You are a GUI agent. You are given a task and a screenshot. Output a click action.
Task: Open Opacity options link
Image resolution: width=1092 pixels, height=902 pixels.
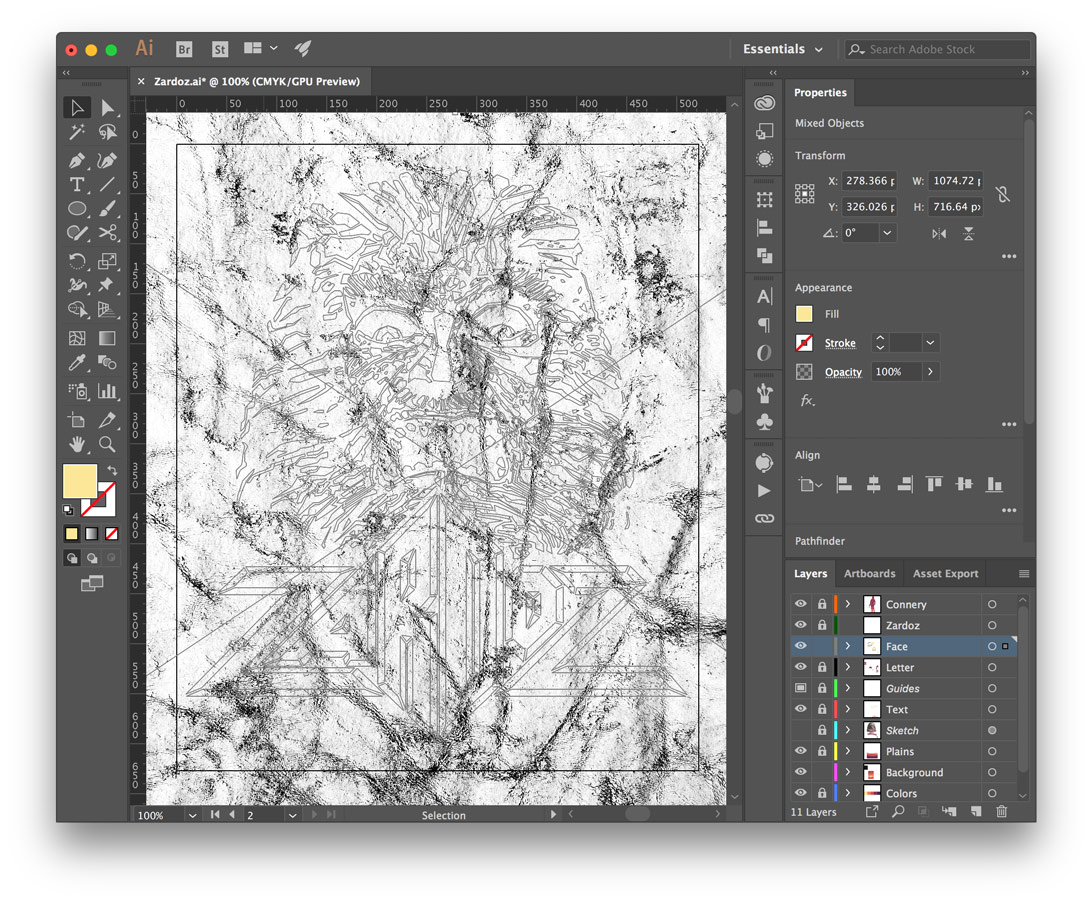(843, 372)
